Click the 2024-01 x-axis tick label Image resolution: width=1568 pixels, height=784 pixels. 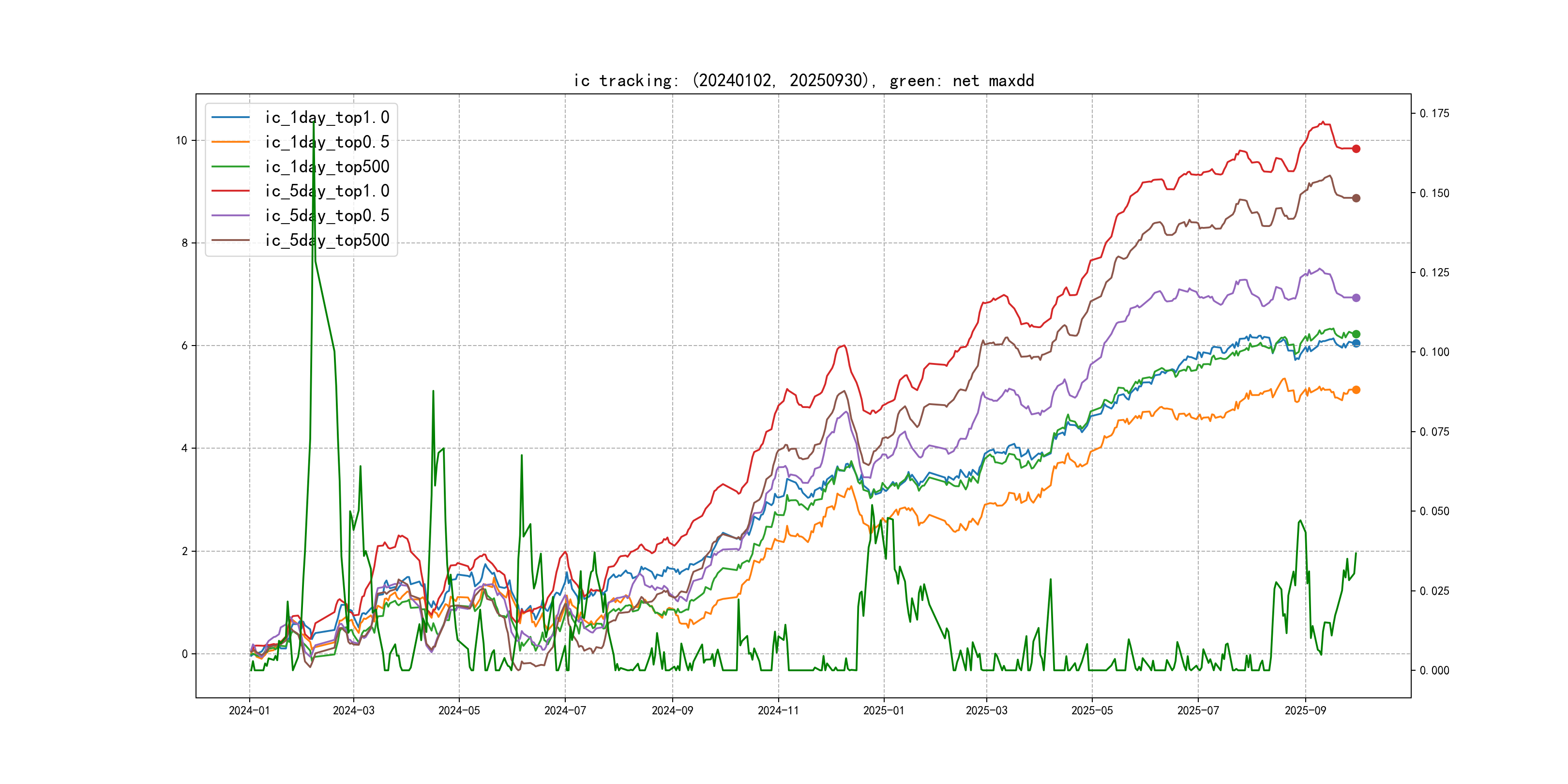pos(249,710)
